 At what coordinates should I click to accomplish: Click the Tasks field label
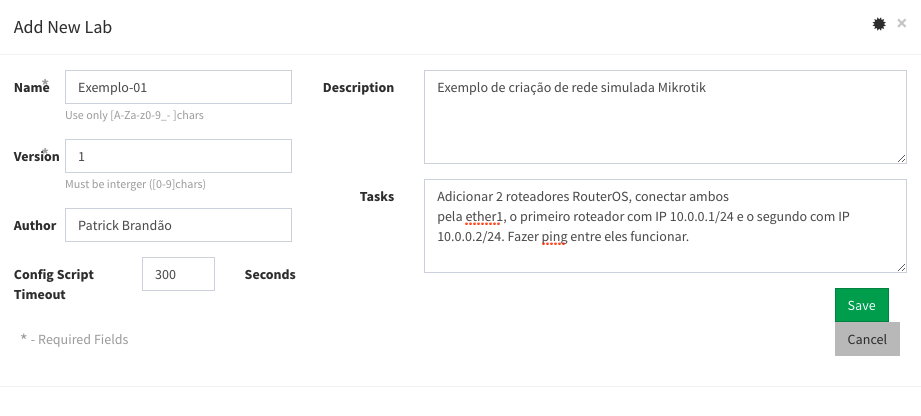pyautogui.click(x=376, y=196)
